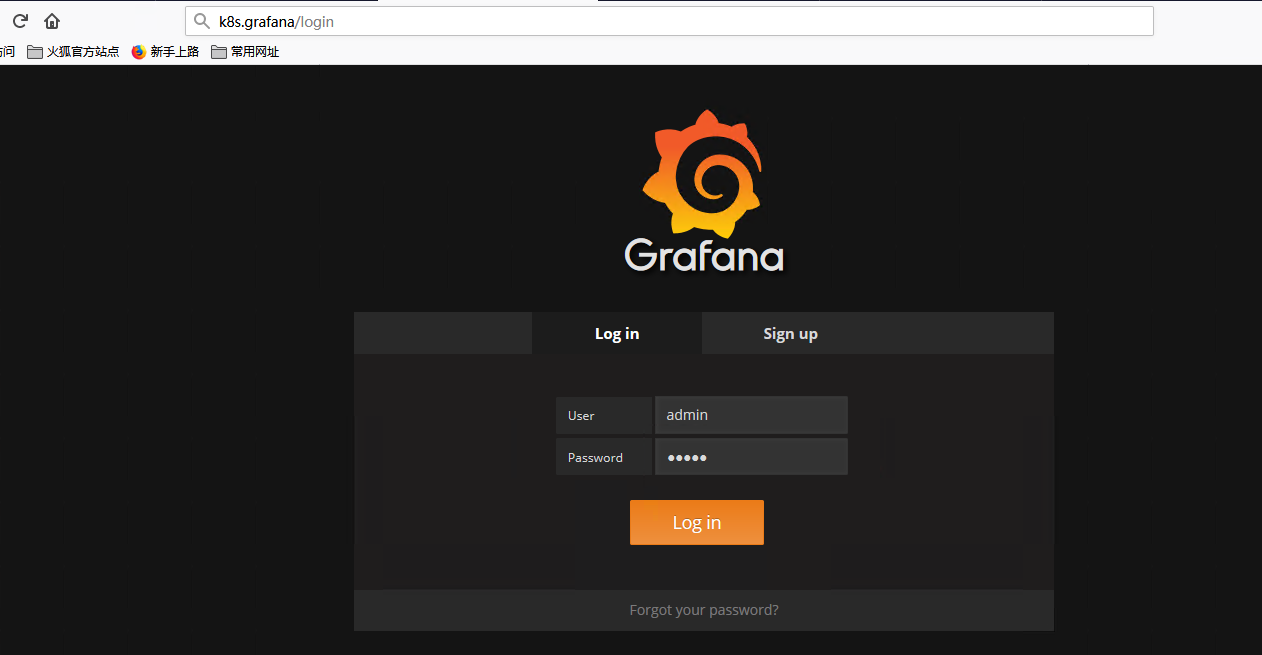Click the search magnifier in address bar
Screen dimensions: 1262x655
(x=202, y=21)
